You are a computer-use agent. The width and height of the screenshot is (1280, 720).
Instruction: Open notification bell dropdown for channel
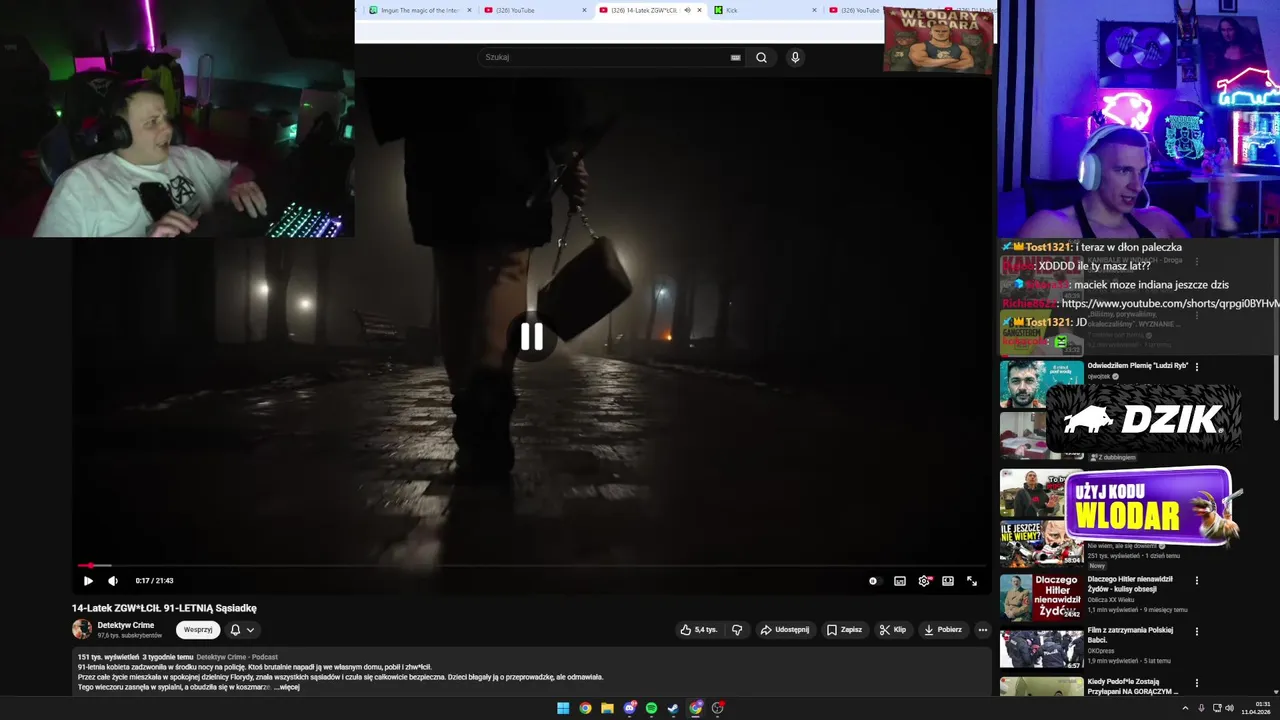pyautogui.click(x=241, y=630)
